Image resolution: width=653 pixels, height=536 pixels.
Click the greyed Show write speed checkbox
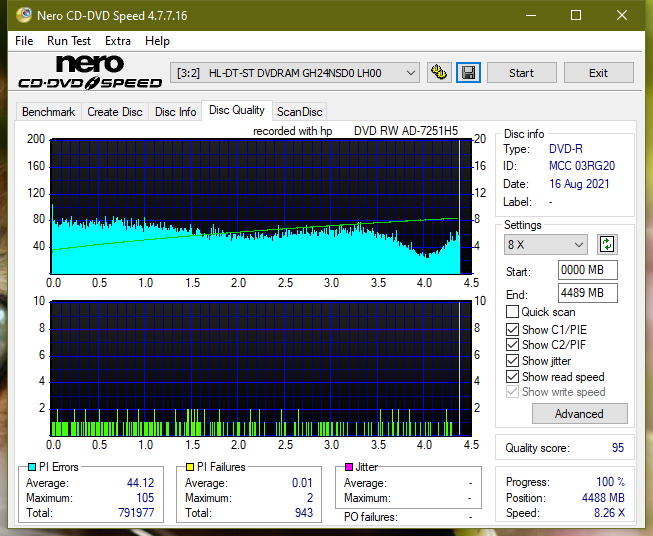coord(512,392)
